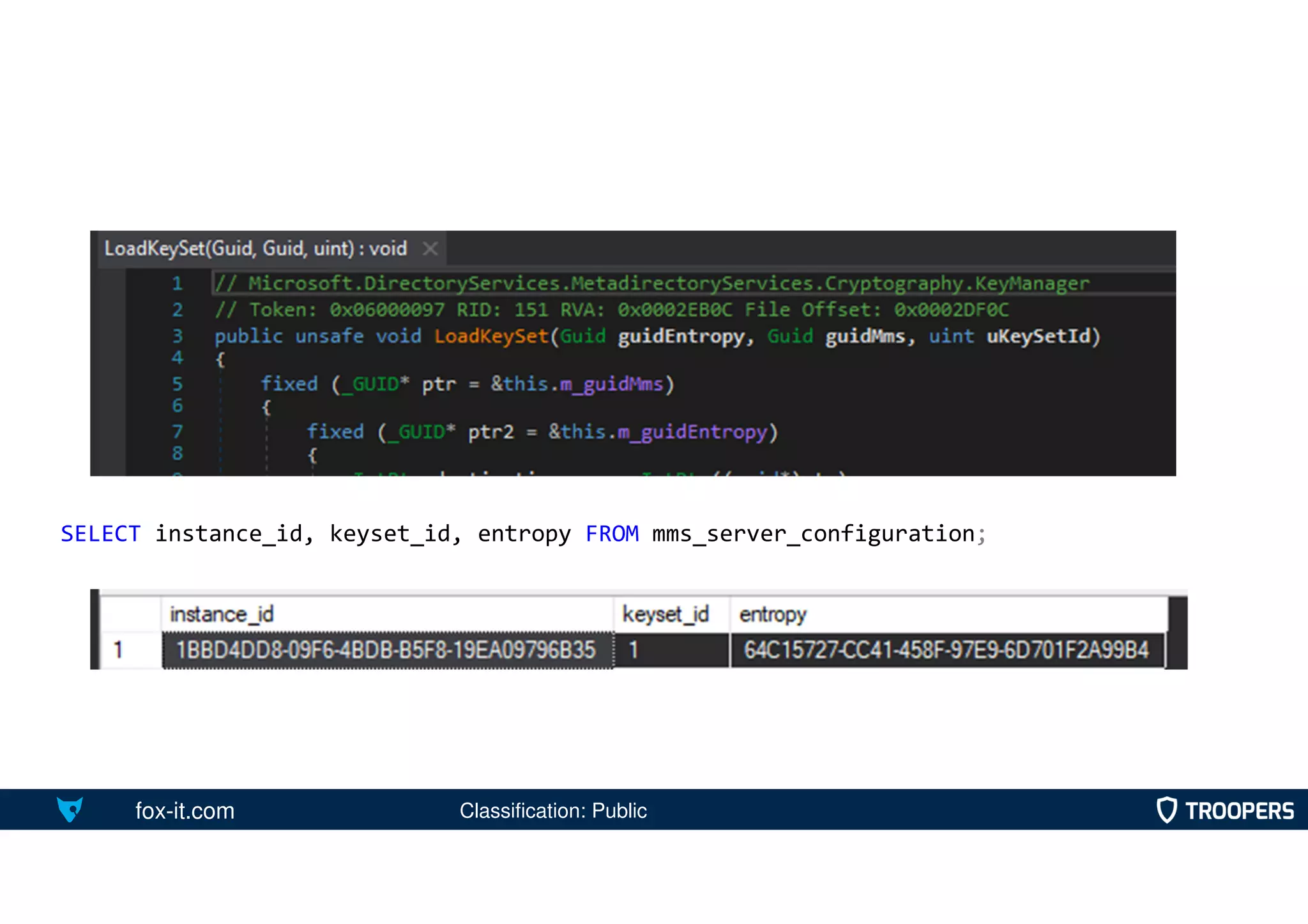
Task: Click the ptr2 variable on line 7
Action: tap(490, 432)
